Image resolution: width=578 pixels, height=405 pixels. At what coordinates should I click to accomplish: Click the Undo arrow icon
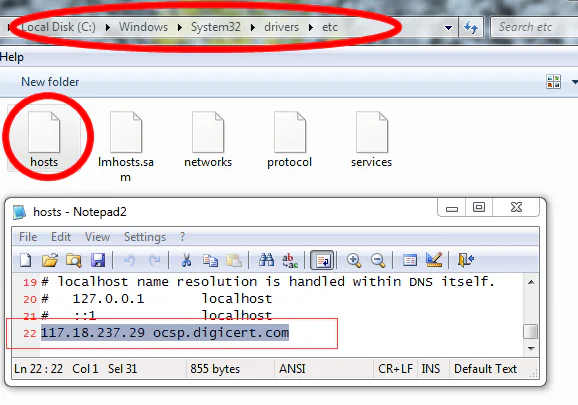129,261
